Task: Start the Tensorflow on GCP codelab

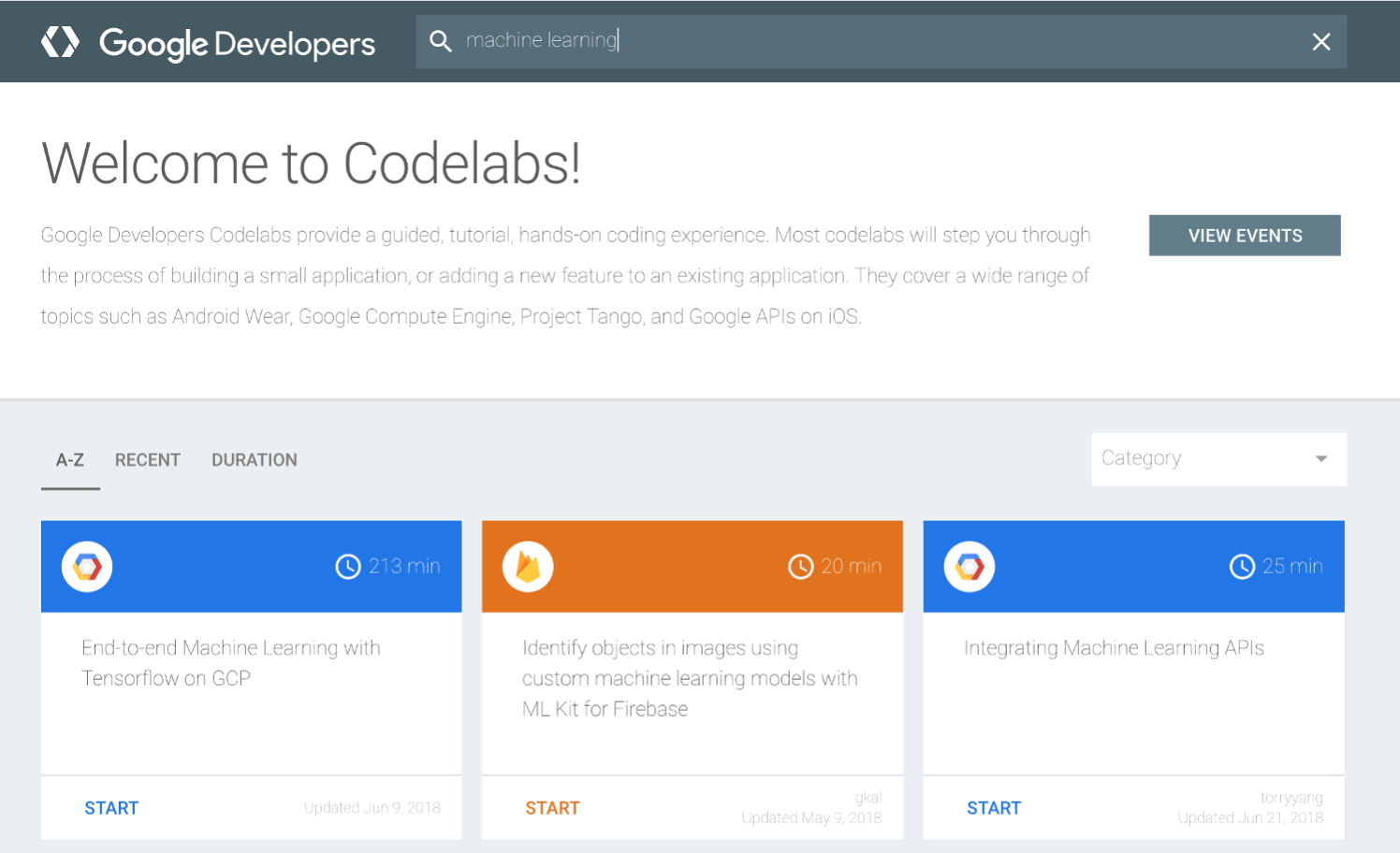Action: (x=111, y=807)
